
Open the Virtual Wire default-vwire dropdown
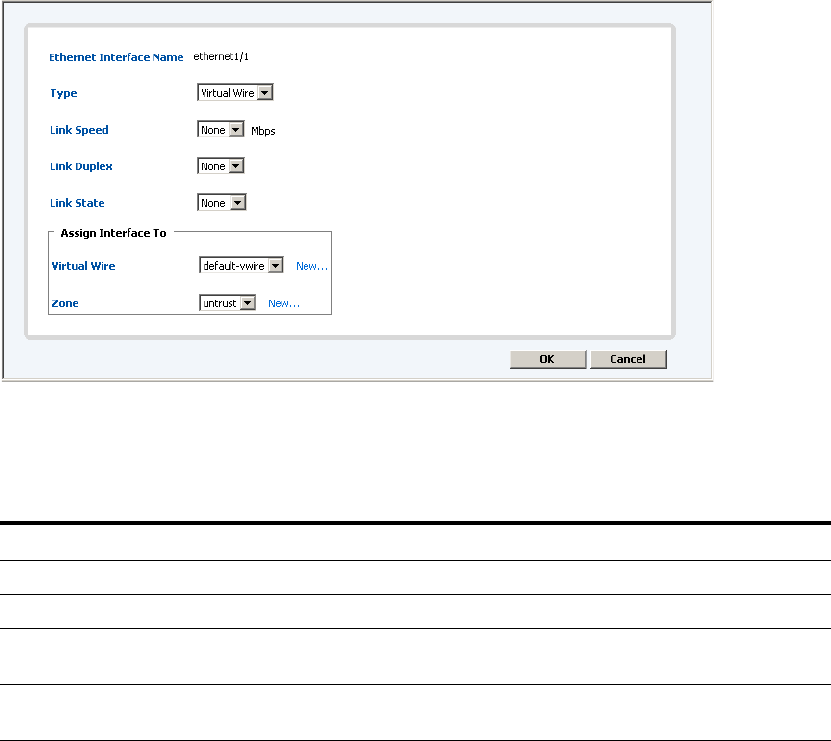pos(242,266)
